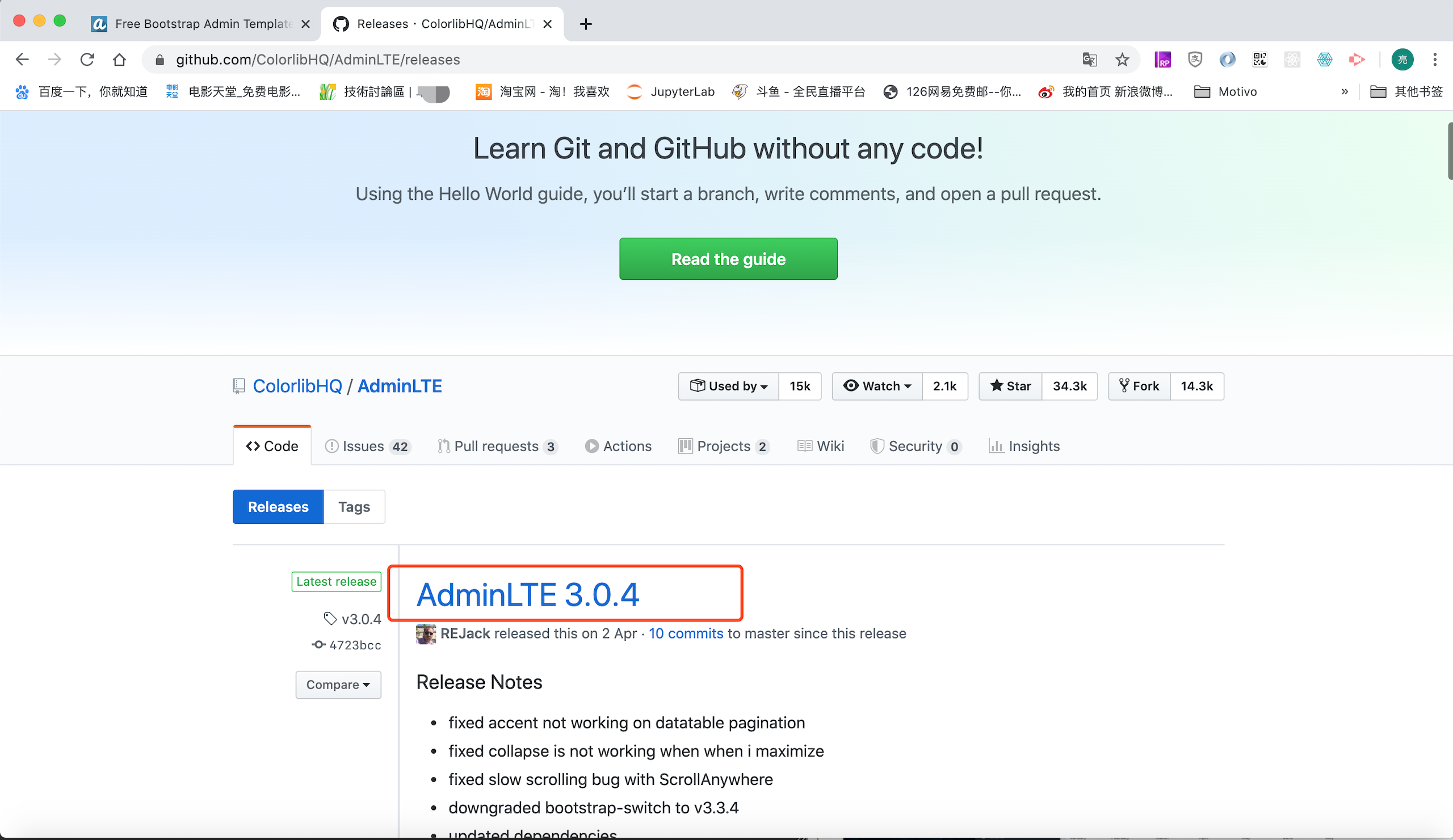The image size is (1453, 840).
Task: Open the 10 commits link
Action: click(686, 633)
